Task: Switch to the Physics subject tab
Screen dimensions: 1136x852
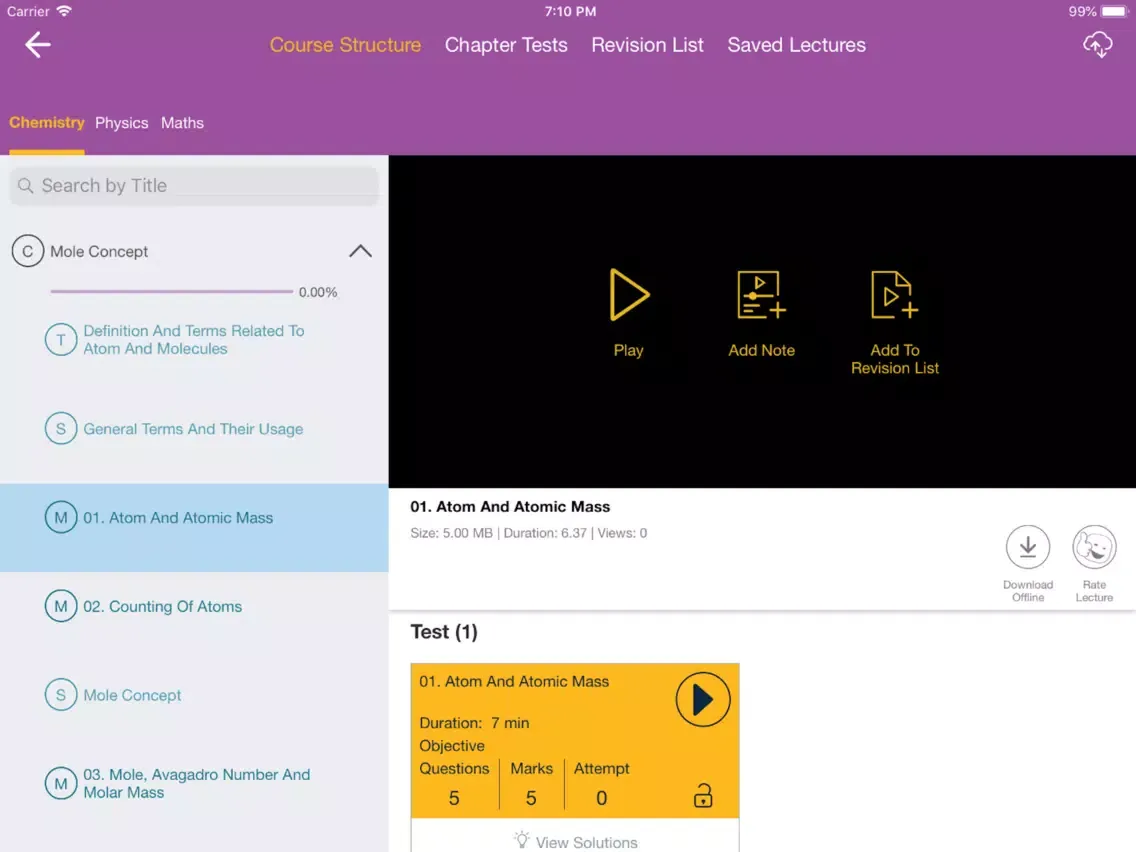Action: tap(121, 122)
